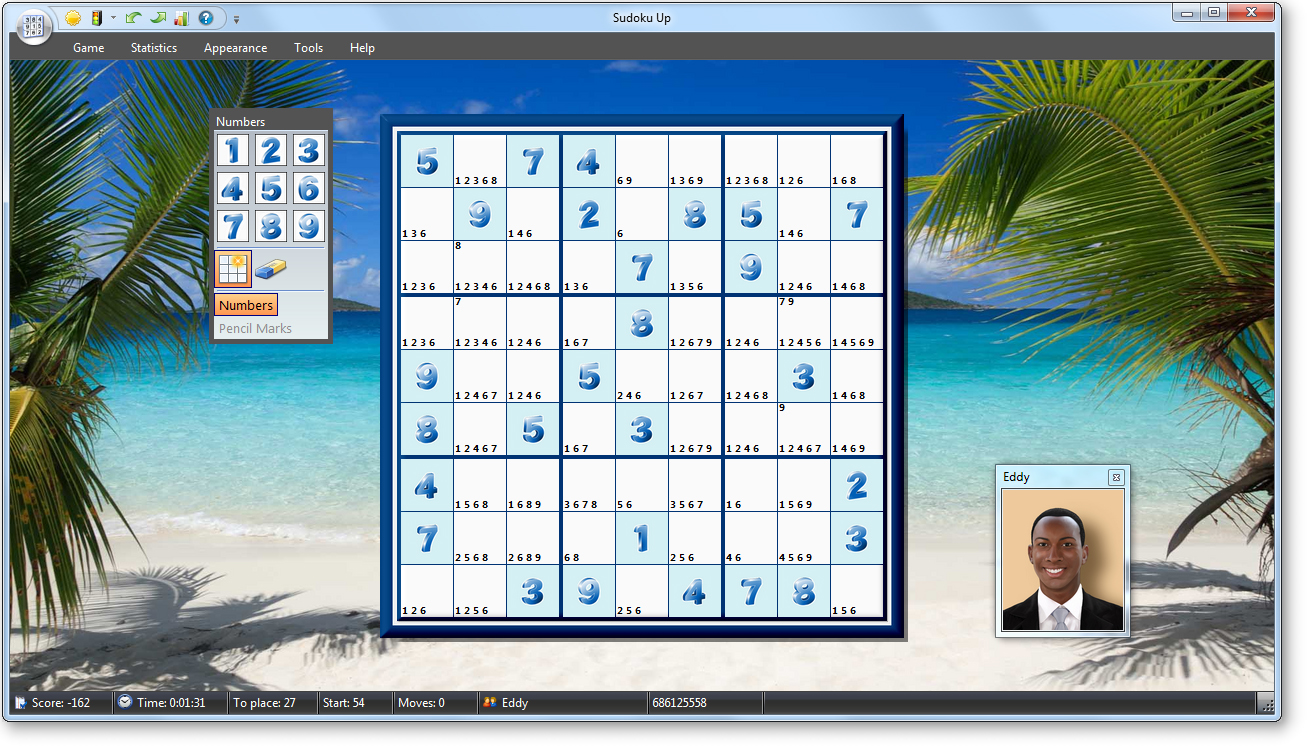The image size is (1309, 746).
Task: Open the quick access toolbar customization arrow
Action: (x=236, y=18)
